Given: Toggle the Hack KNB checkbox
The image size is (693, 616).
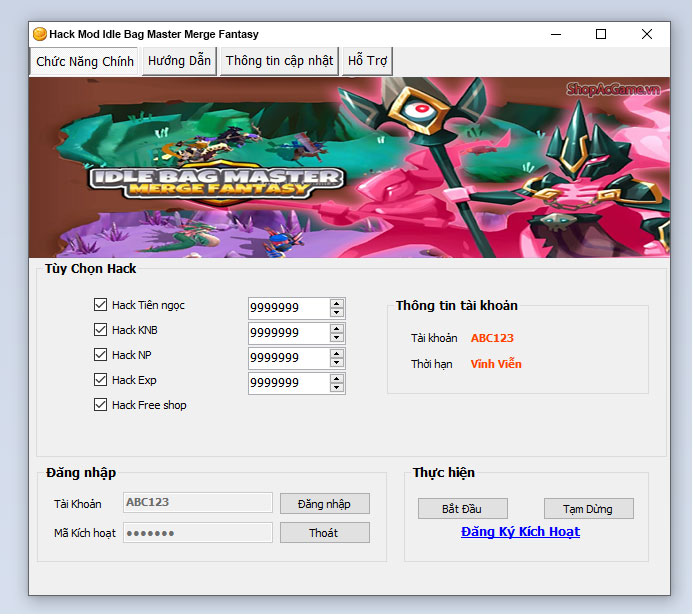Looking at the screenshot, I should (x=100, y=330).
